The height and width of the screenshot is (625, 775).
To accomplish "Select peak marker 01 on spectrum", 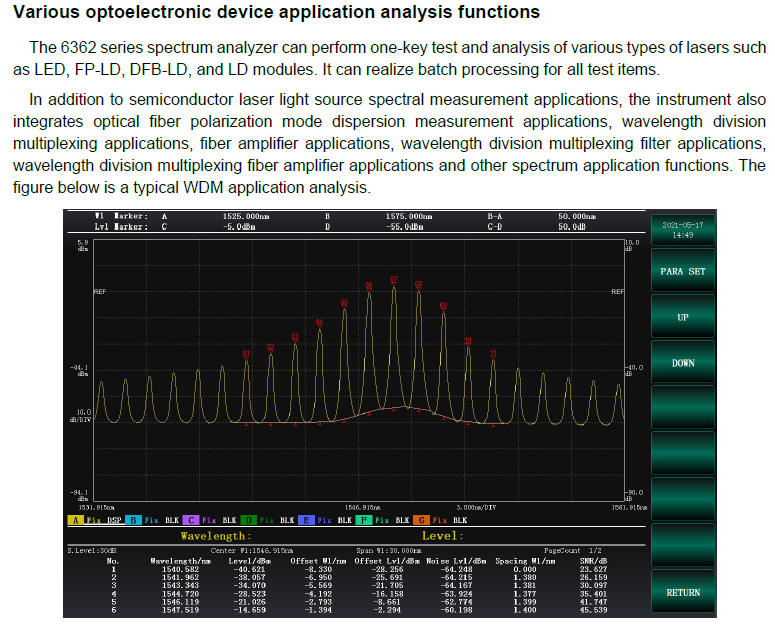I will pos(246,354).
